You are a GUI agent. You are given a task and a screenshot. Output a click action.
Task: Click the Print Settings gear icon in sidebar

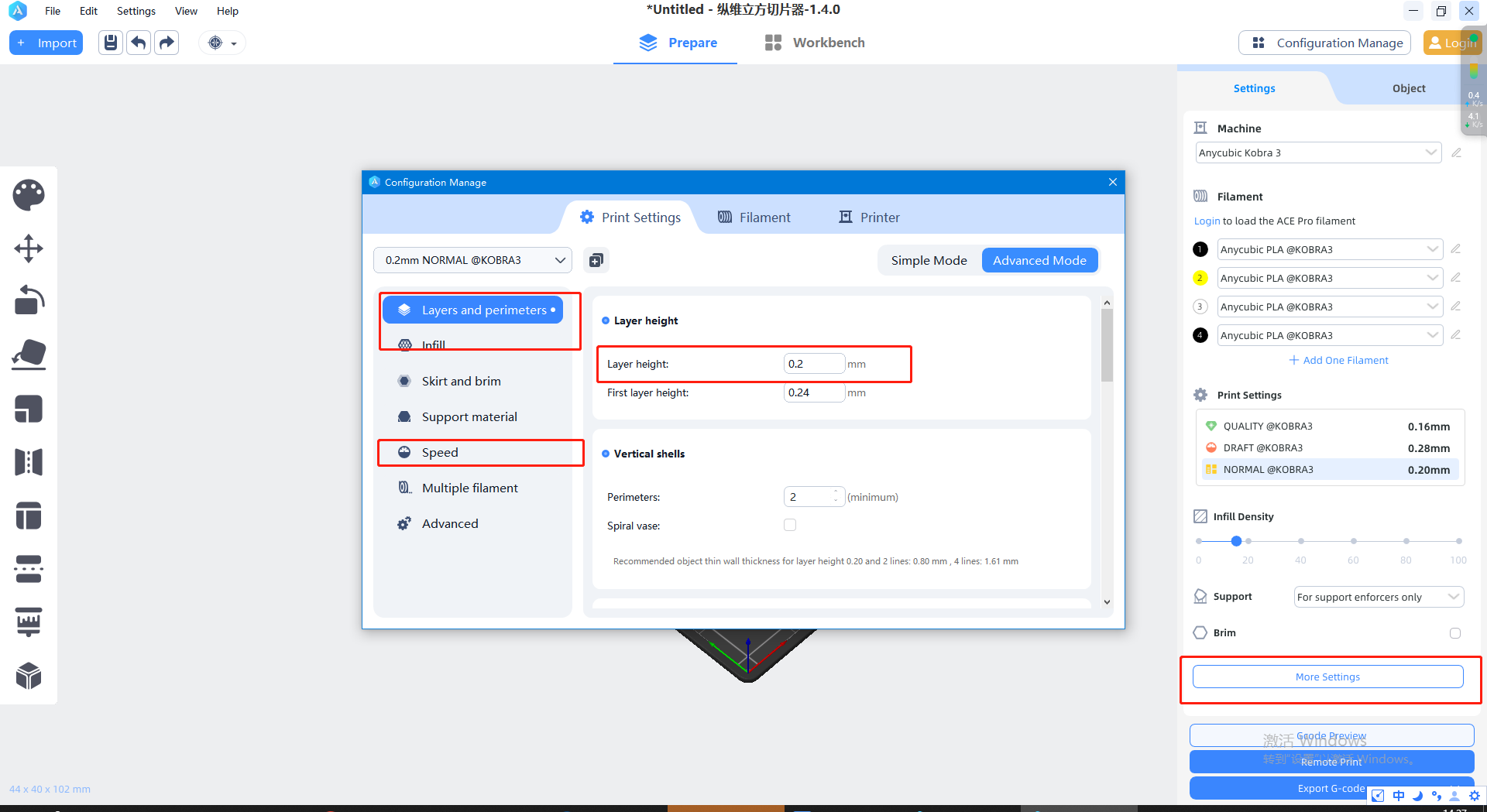[x=1200, y=395]
